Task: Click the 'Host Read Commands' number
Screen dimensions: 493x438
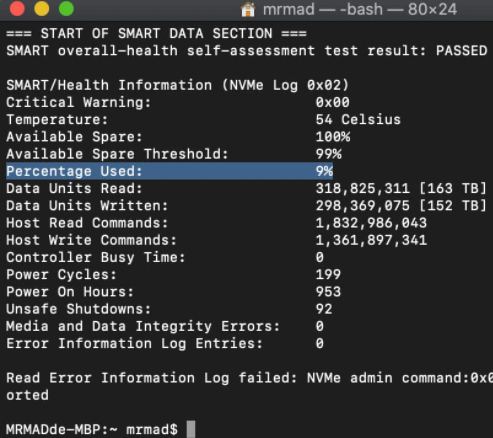Action: point(371,223)
